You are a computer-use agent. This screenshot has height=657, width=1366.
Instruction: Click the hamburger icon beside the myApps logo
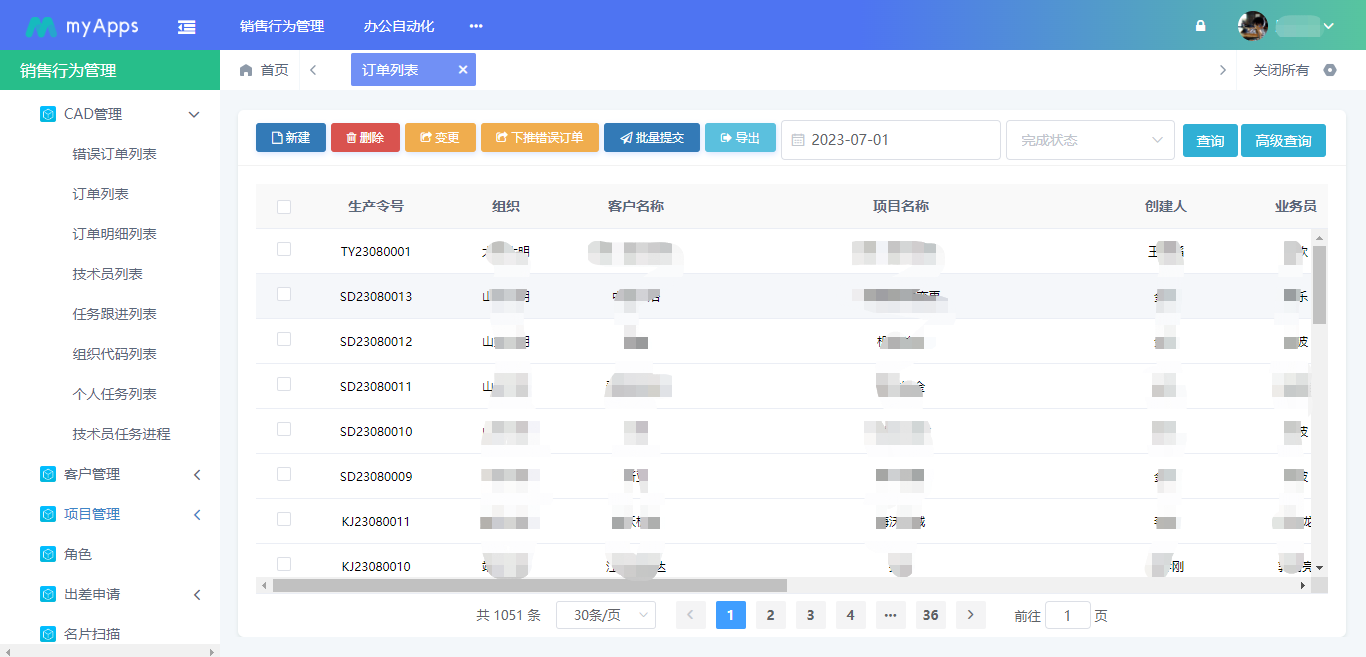(186, 25)
